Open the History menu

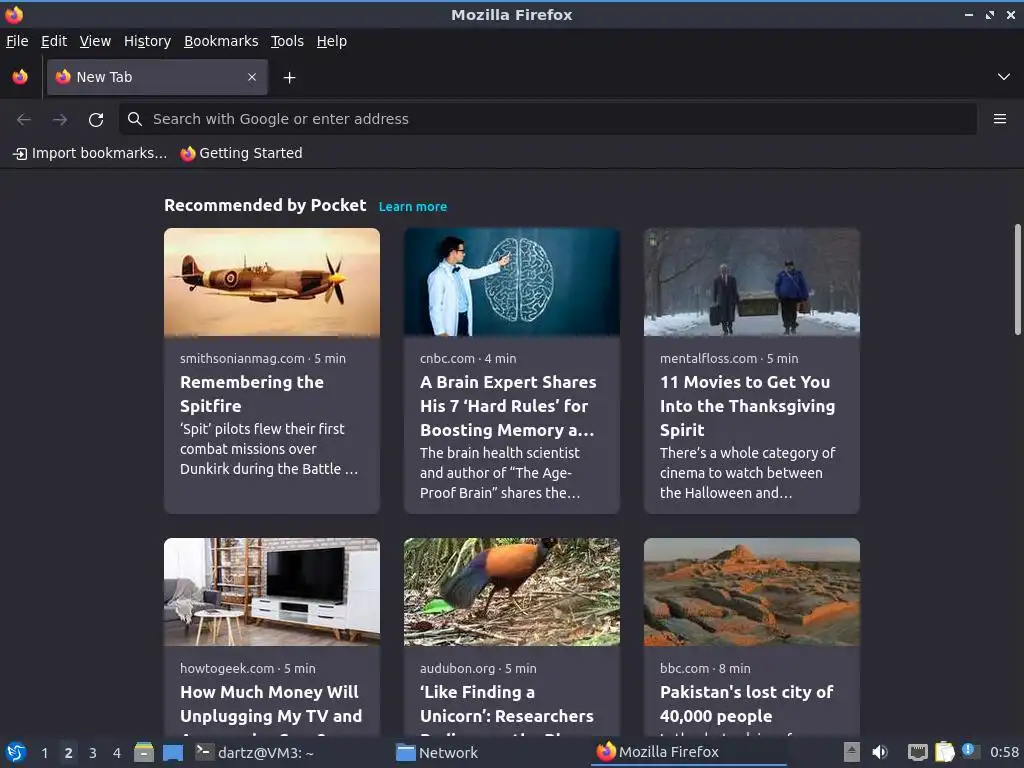click(x=148, y=41)
